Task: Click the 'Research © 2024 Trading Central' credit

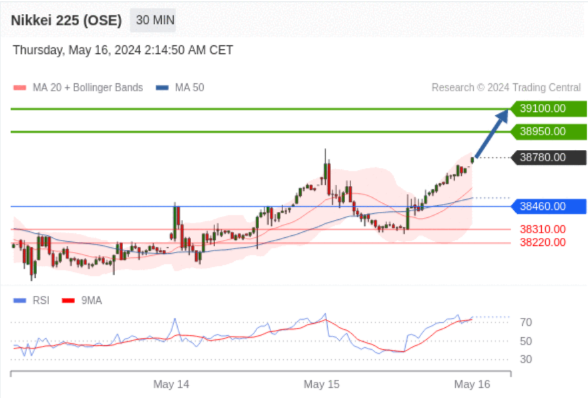Action: point(506,88)
